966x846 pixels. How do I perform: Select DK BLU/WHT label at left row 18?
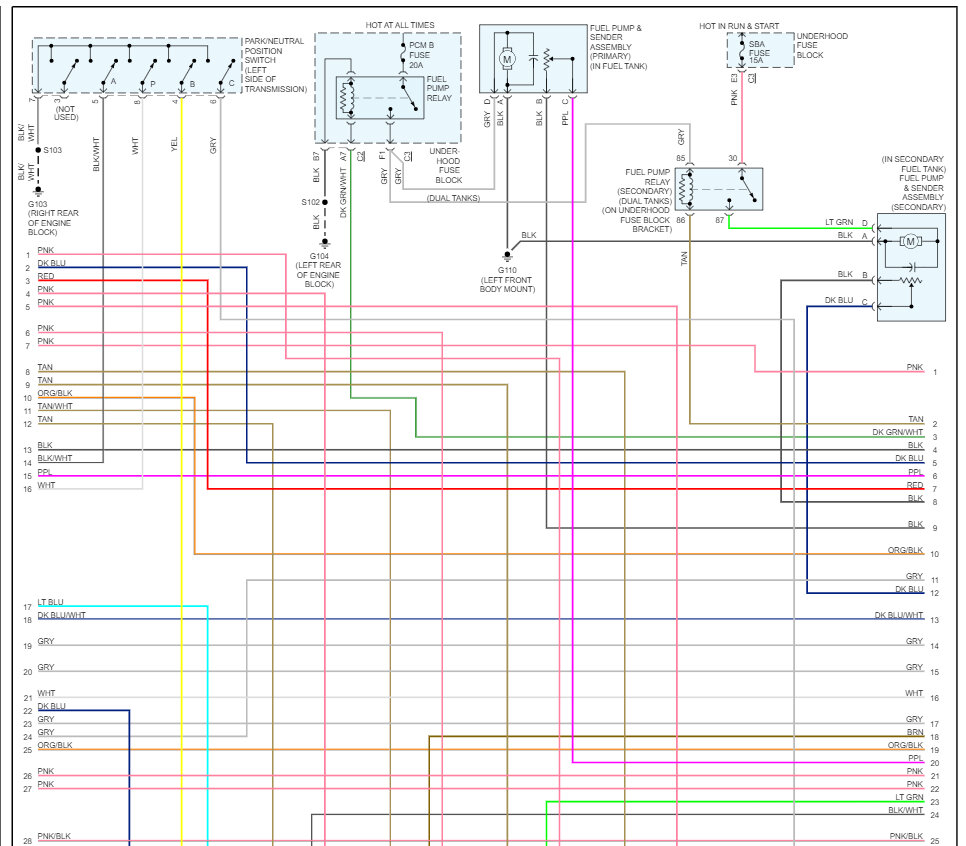coord(61,615)
